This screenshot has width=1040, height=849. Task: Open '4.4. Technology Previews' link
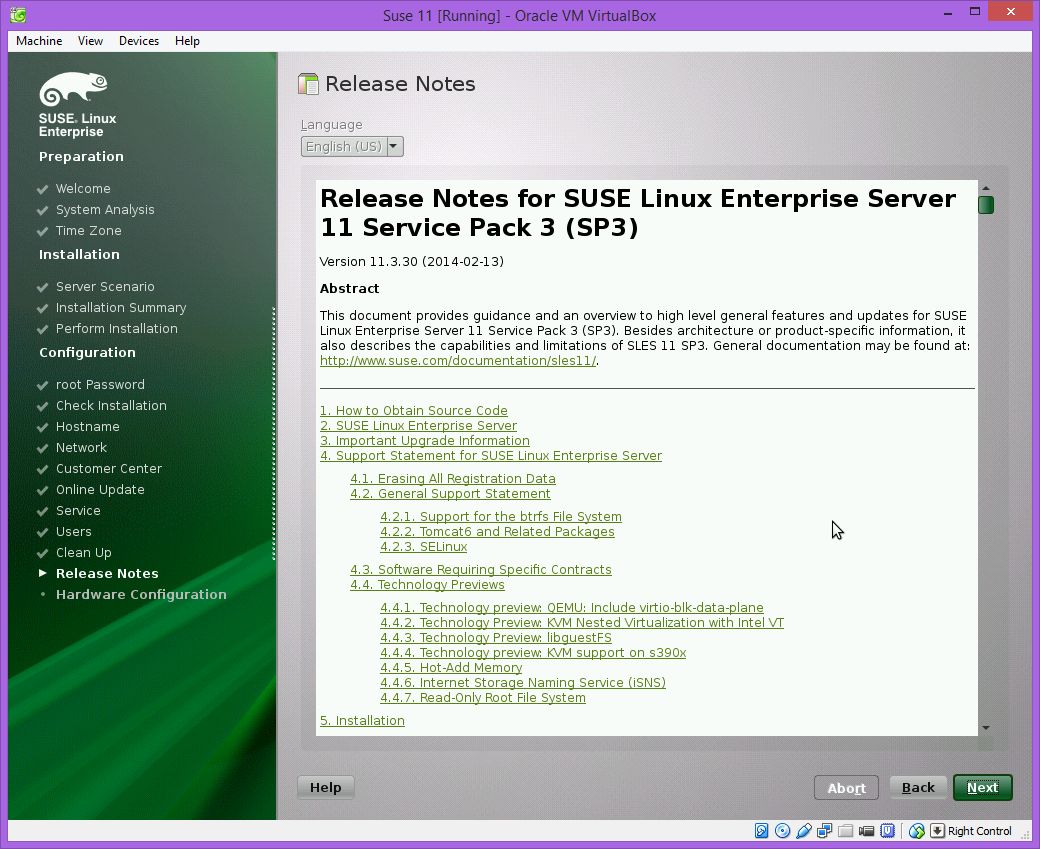click(x=427, y=585)
